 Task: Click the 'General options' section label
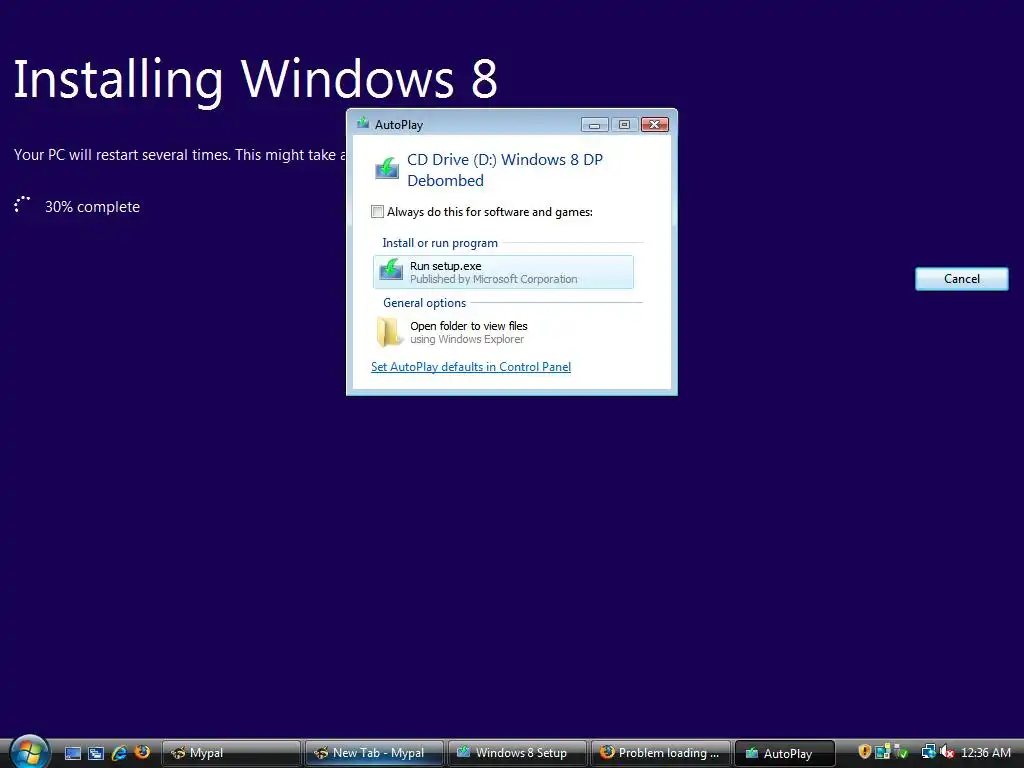point(424,303)
